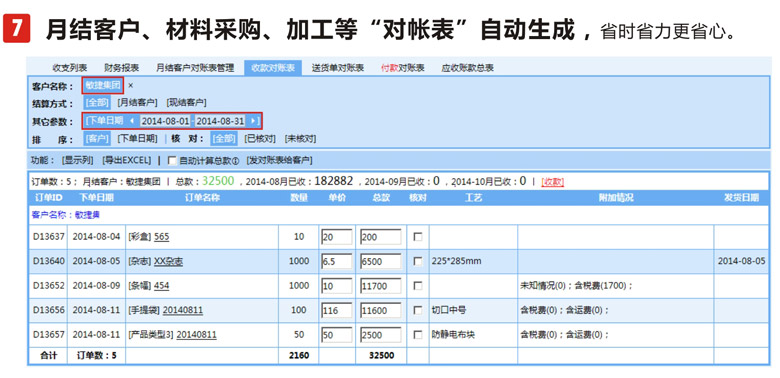
Task: Filter by [月结客户] settlement
Action: coord(137,103)
